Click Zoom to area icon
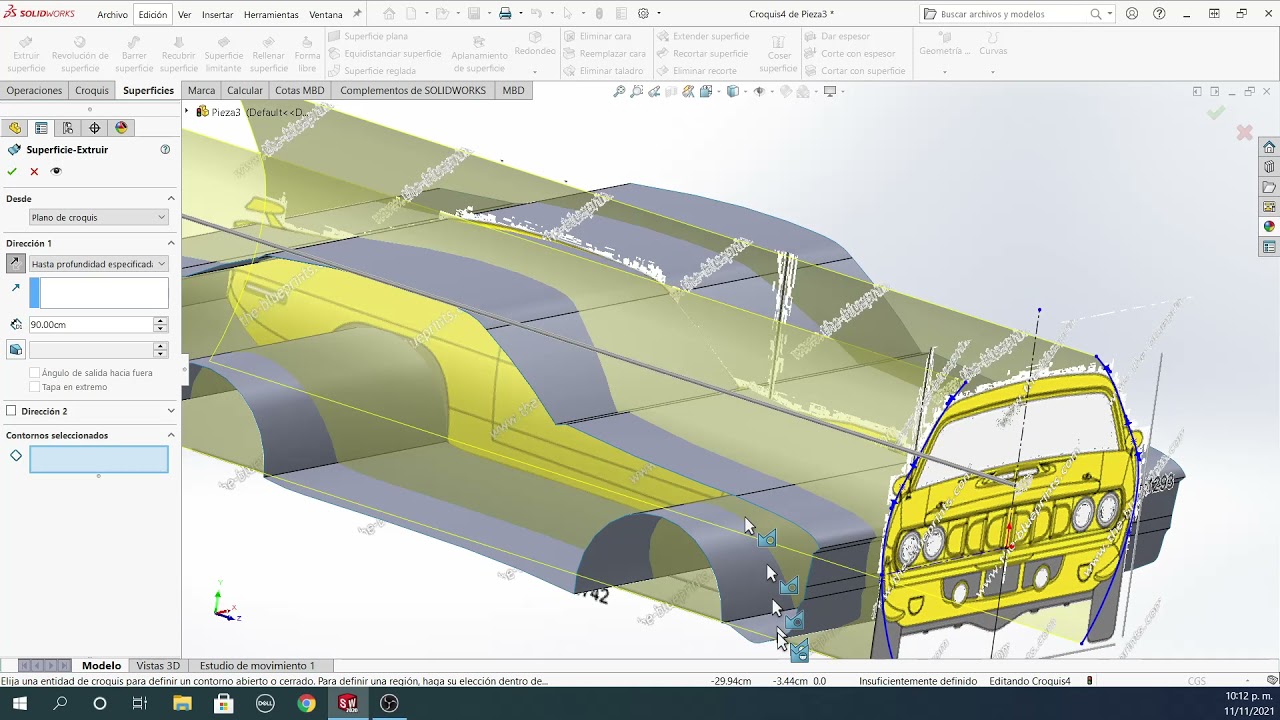The height and width of the screenshot is (720, 1280). pos(636,91)
